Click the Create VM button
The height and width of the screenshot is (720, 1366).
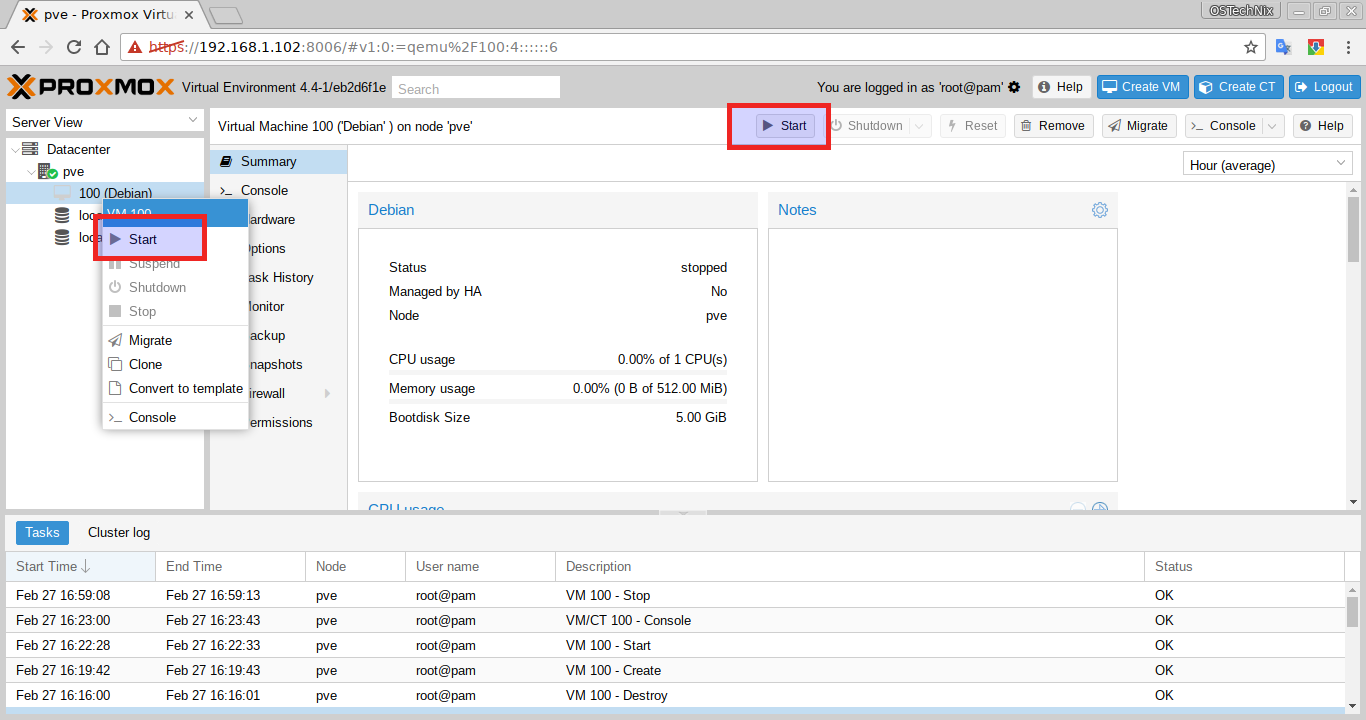1141,87
